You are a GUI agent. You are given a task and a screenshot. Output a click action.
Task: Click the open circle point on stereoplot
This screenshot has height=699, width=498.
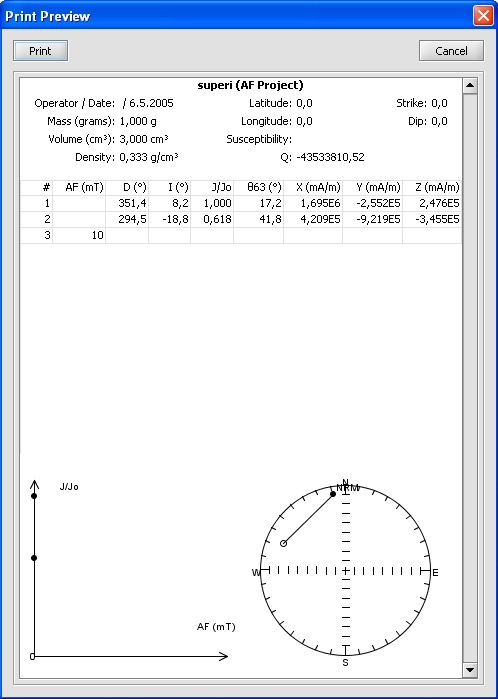[x=283, y=543]
